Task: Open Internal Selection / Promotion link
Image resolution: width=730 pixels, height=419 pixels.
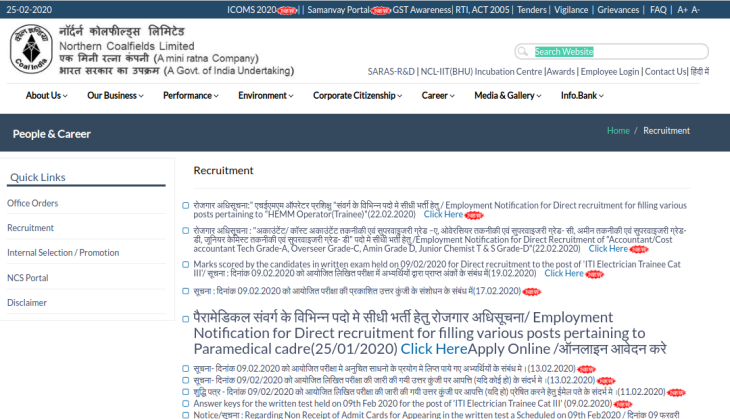Action: tap(63, 252)
